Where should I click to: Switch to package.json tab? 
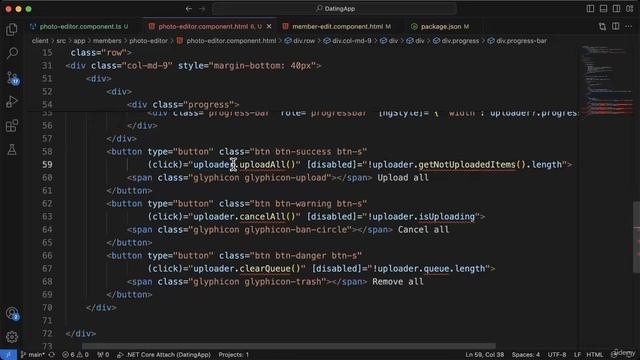[440, 27]
